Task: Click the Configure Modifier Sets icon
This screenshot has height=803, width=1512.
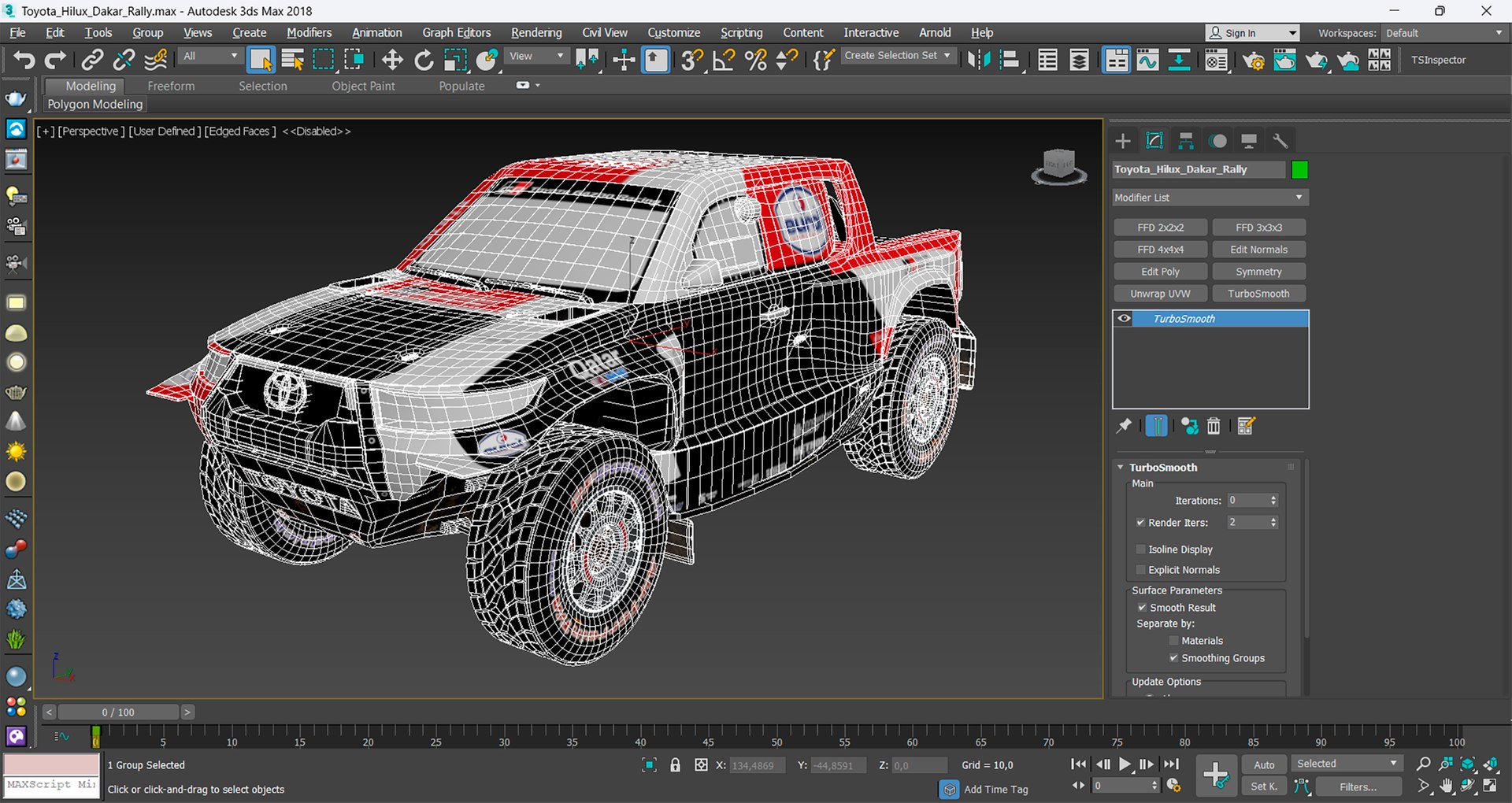Action: (1246, 426)
